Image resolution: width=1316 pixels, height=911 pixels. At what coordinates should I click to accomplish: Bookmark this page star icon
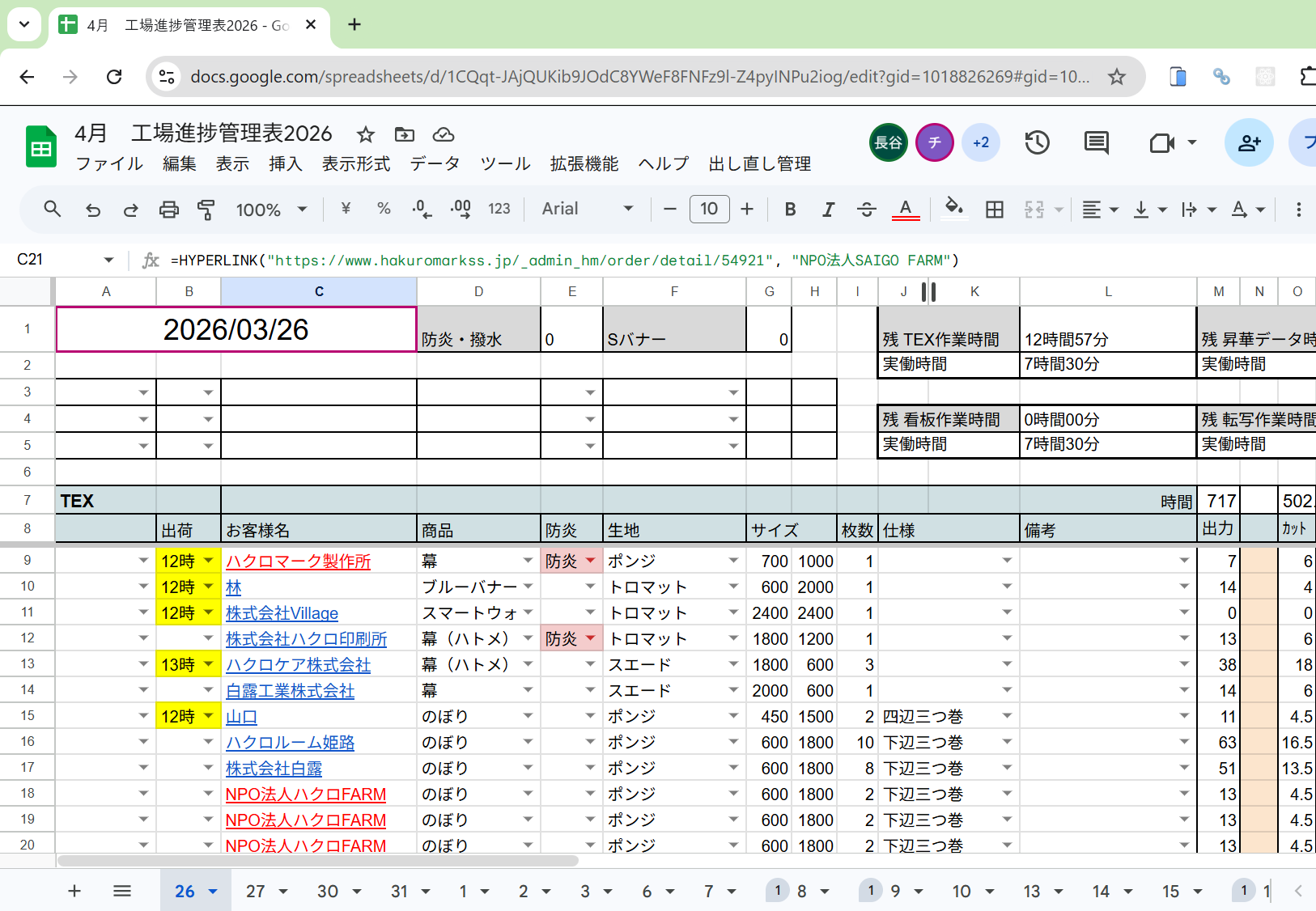click(1117, 77)
